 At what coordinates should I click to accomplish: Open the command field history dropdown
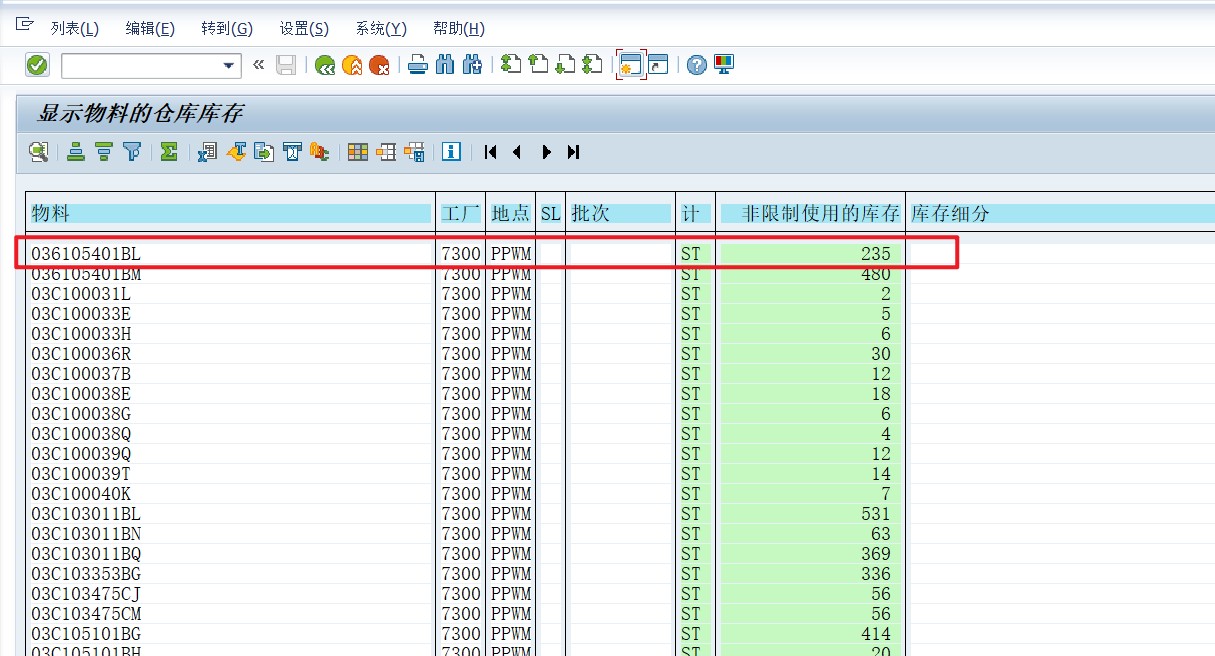coord(230,65)
